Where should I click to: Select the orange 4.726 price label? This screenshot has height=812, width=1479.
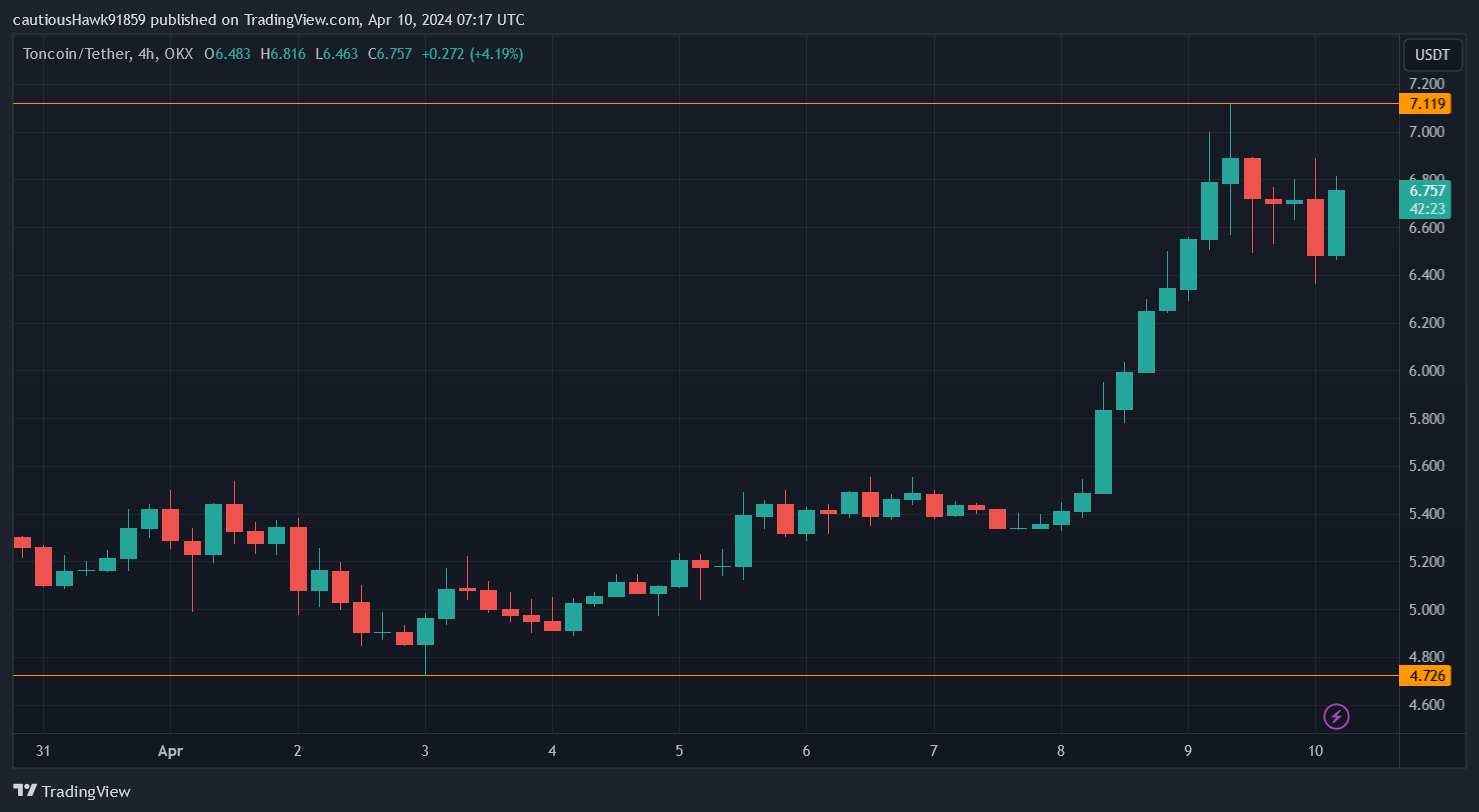(x=1425, y=676)
